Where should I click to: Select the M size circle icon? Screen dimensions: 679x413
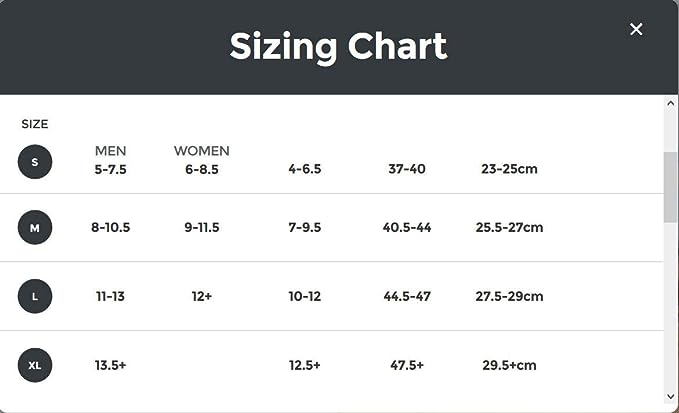click(x=35, y=228)
